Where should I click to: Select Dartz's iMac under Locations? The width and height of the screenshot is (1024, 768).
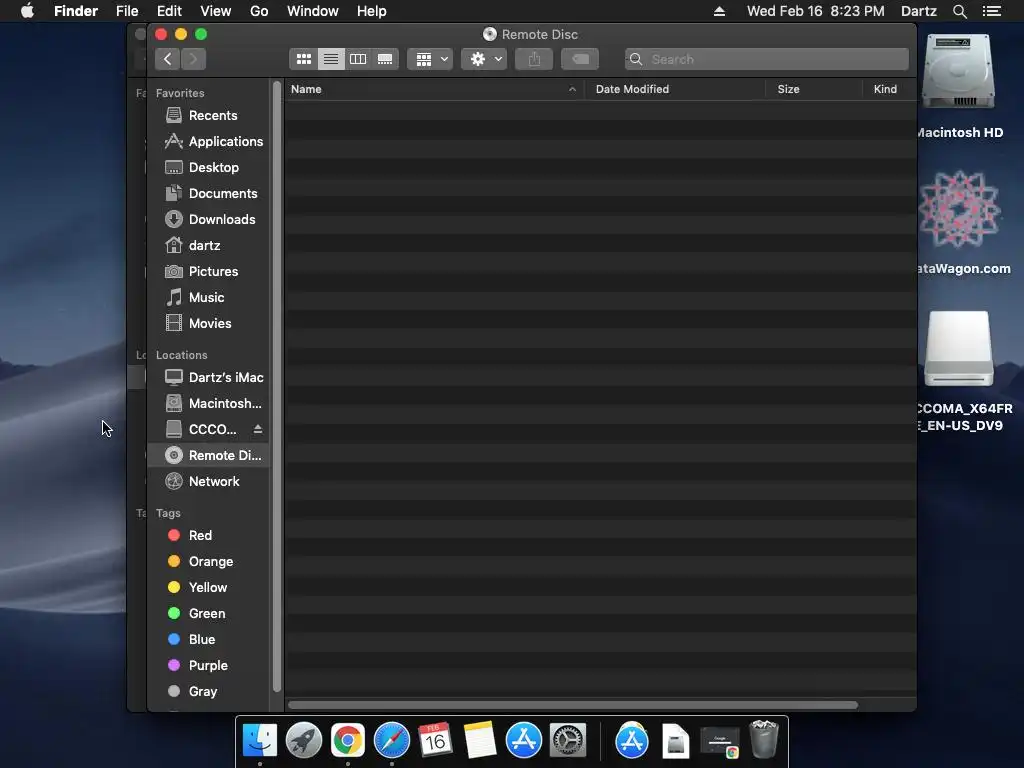[x=209, y=377]
